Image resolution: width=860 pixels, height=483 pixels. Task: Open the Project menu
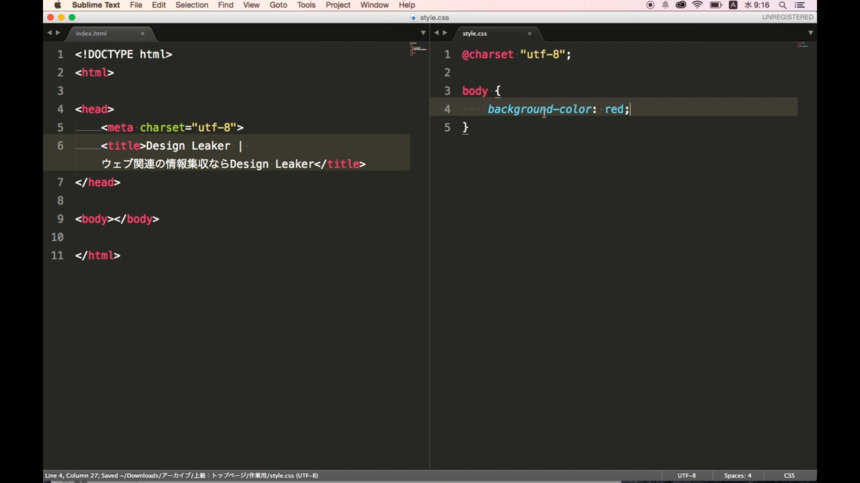337,5
